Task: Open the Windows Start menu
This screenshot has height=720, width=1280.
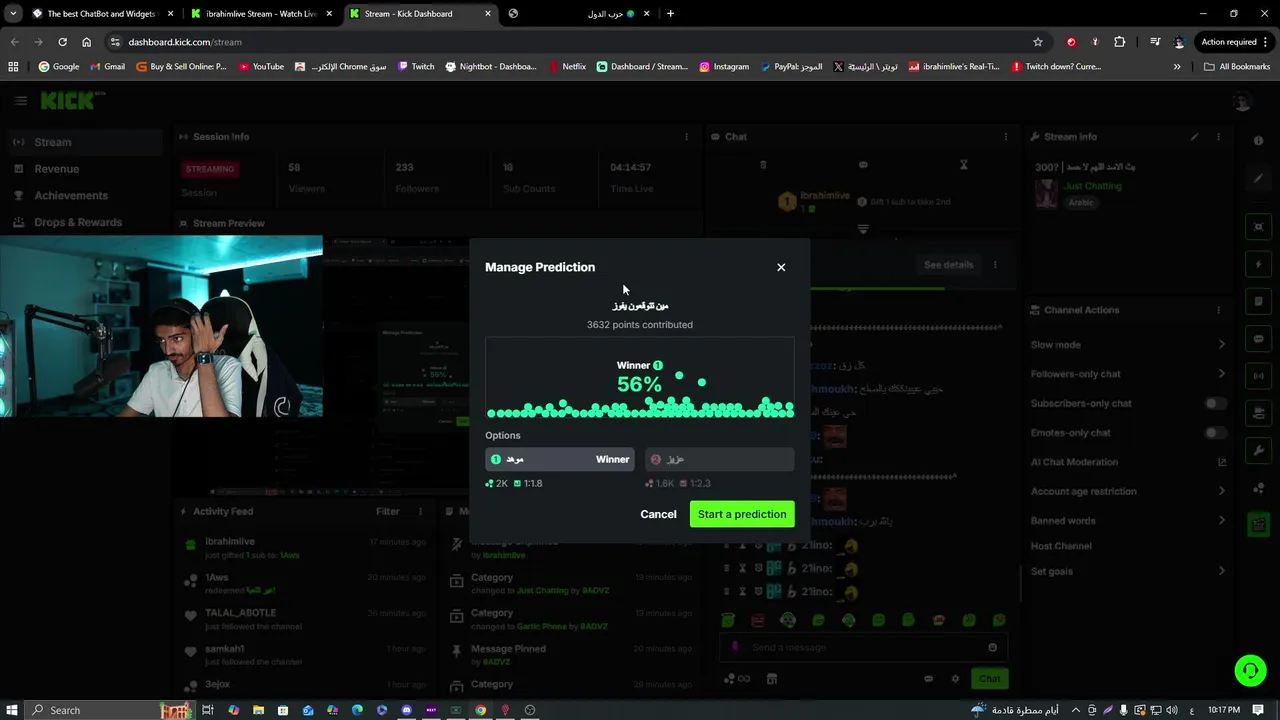Action: 12,710
